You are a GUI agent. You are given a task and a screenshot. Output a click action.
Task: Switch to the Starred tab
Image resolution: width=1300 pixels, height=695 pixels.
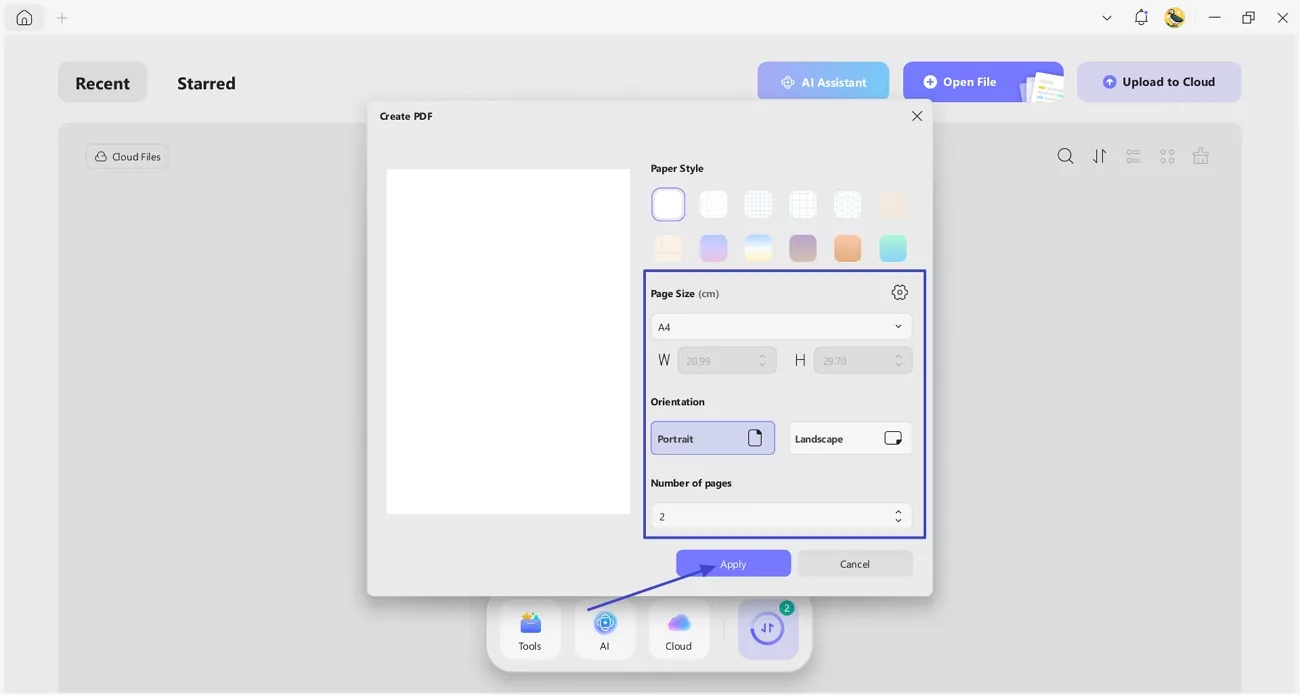point(206,83)
